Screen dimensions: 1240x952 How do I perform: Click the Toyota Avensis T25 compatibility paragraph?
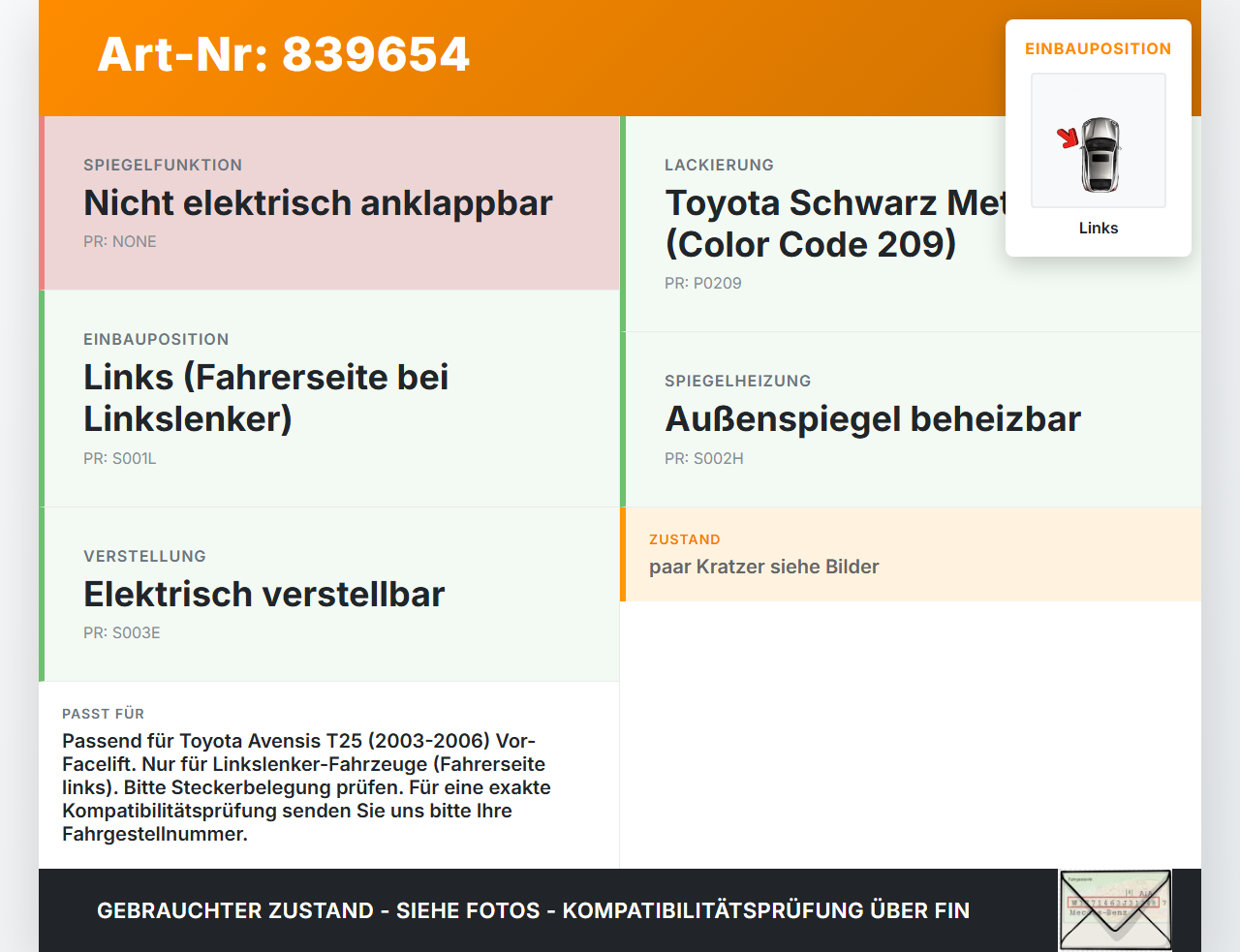coord(306,787)
